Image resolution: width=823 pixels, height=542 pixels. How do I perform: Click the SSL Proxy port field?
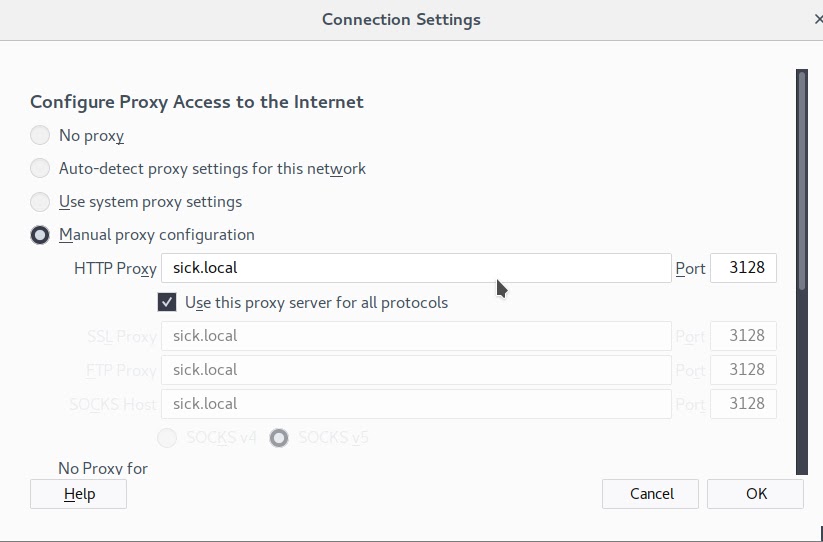coord(743,336)
